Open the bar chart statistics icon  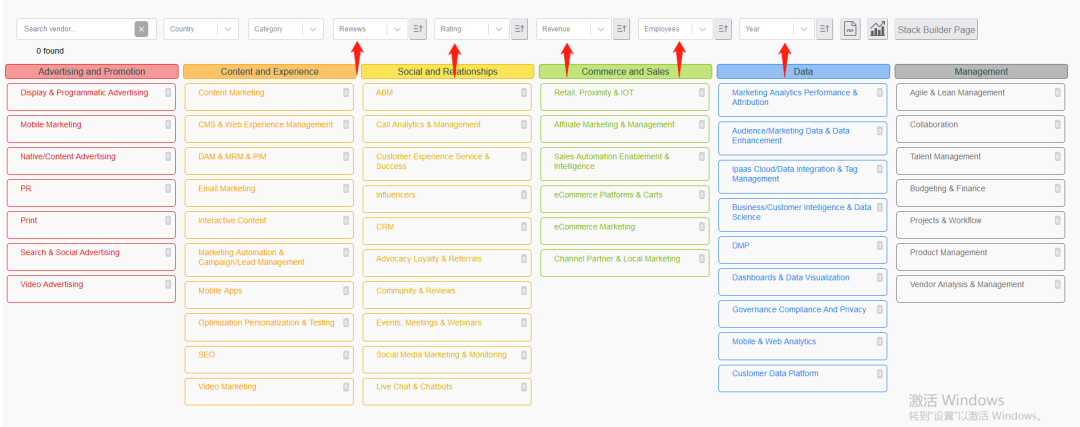point(877,29)
